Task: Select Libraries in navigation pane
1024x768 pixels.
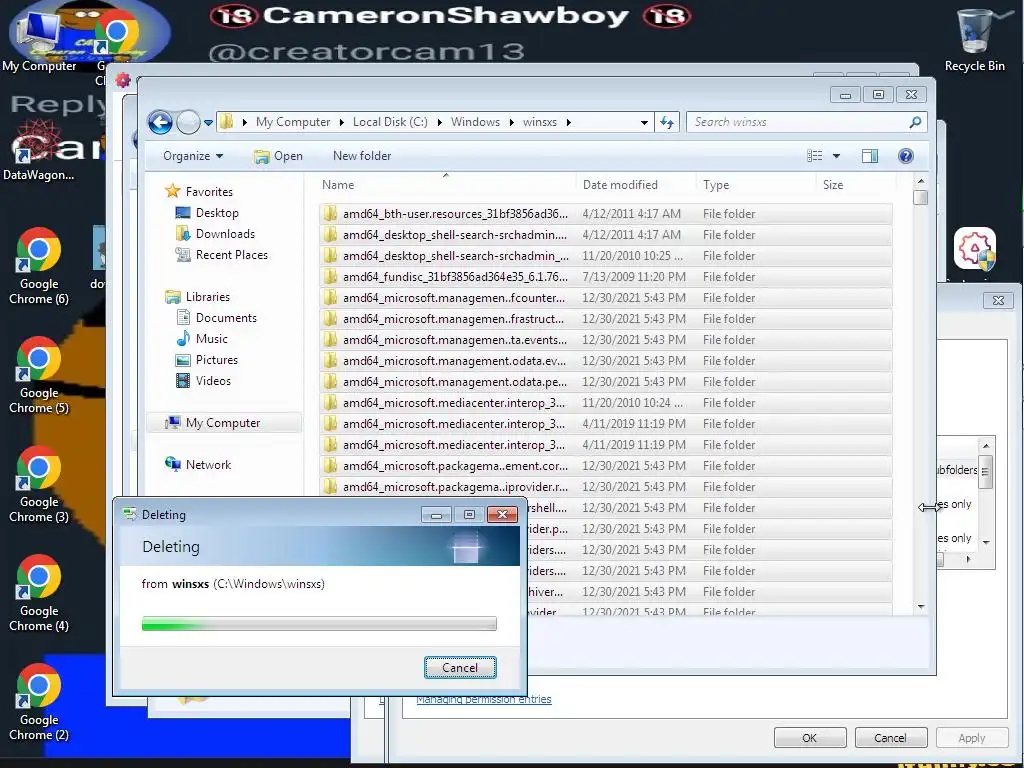Action: coord(198,296)
